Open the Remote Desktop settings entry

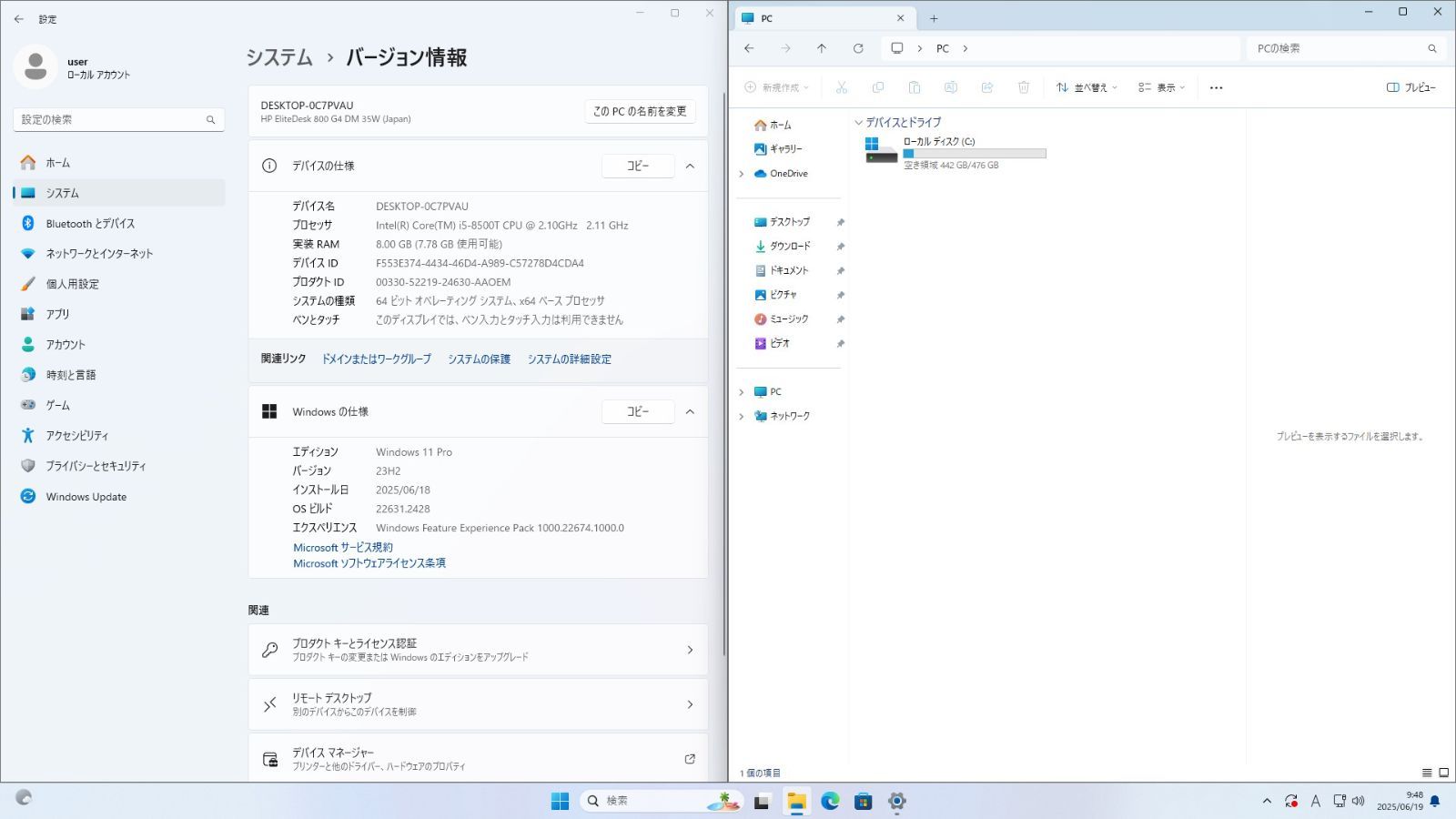tap(478, 704)
